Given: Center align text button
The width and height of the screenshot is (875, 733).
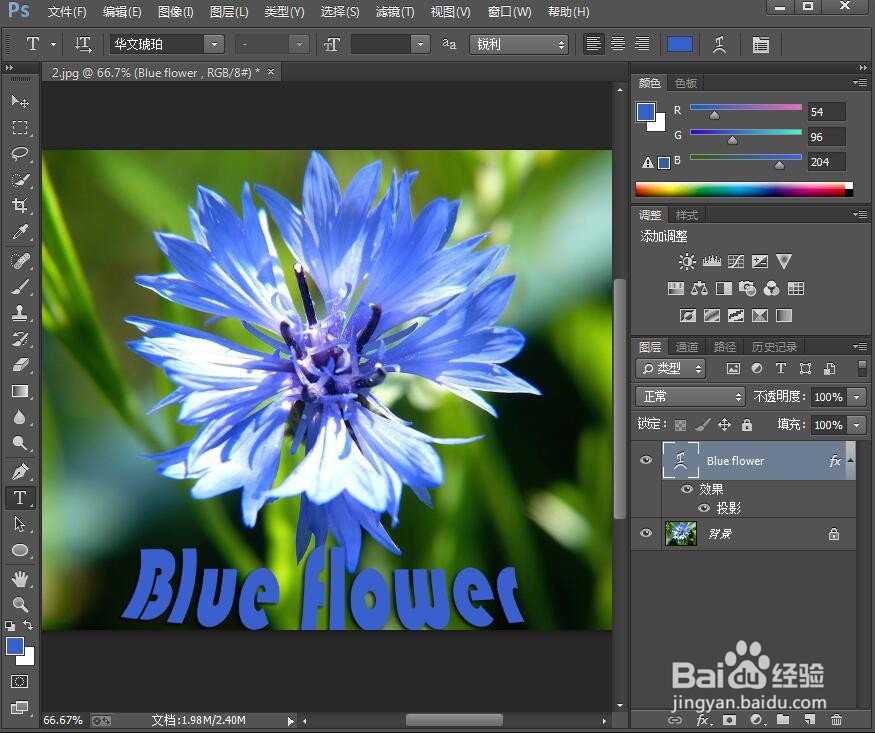Looking at the screenshot, I should 618,44.
